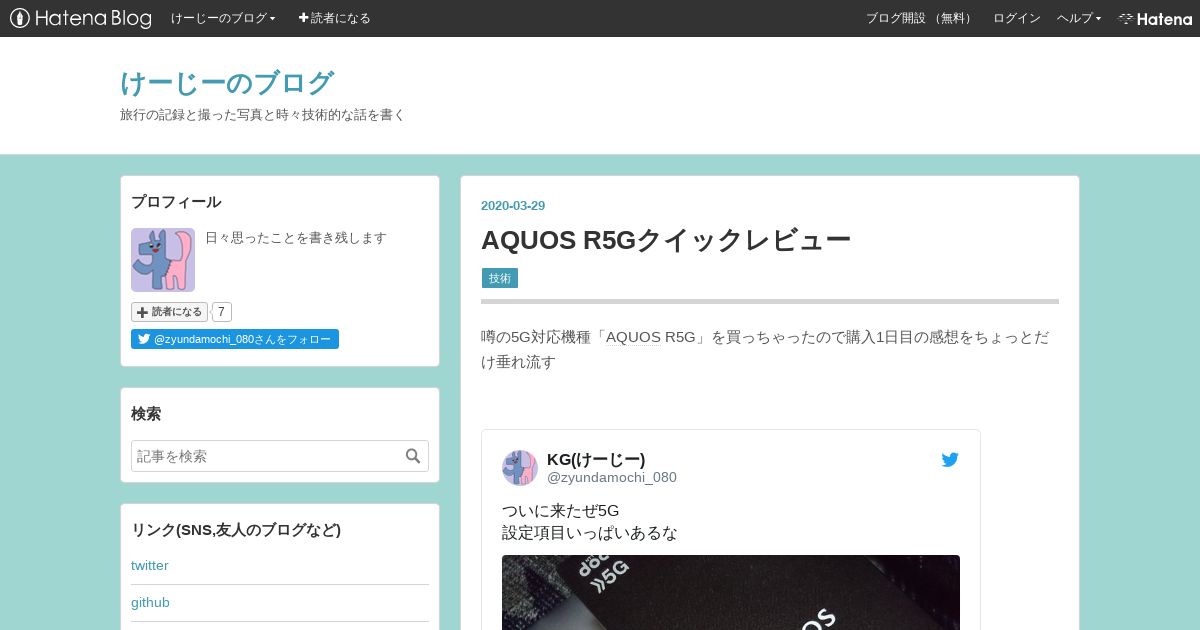Click profile description 日々思ったことを書き残します
Viewport: 1200px width, 630px height.
[x=296, y=238]
